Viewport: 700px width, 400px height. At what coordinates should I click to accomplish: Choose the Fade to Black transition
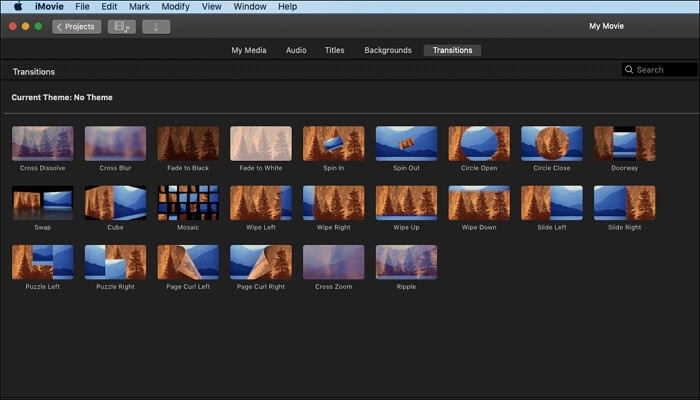click(x=188, y=143)
